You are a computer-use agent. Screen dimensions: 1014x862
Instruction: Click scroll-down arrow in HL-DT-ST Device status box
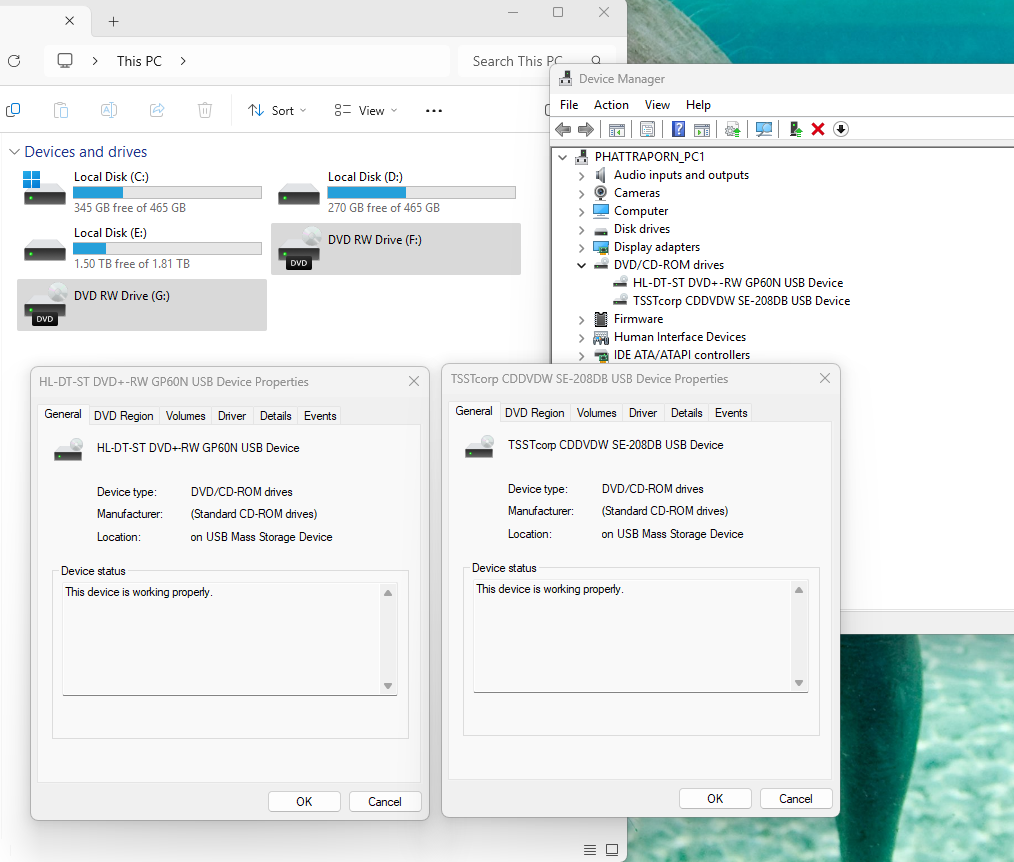388,685
